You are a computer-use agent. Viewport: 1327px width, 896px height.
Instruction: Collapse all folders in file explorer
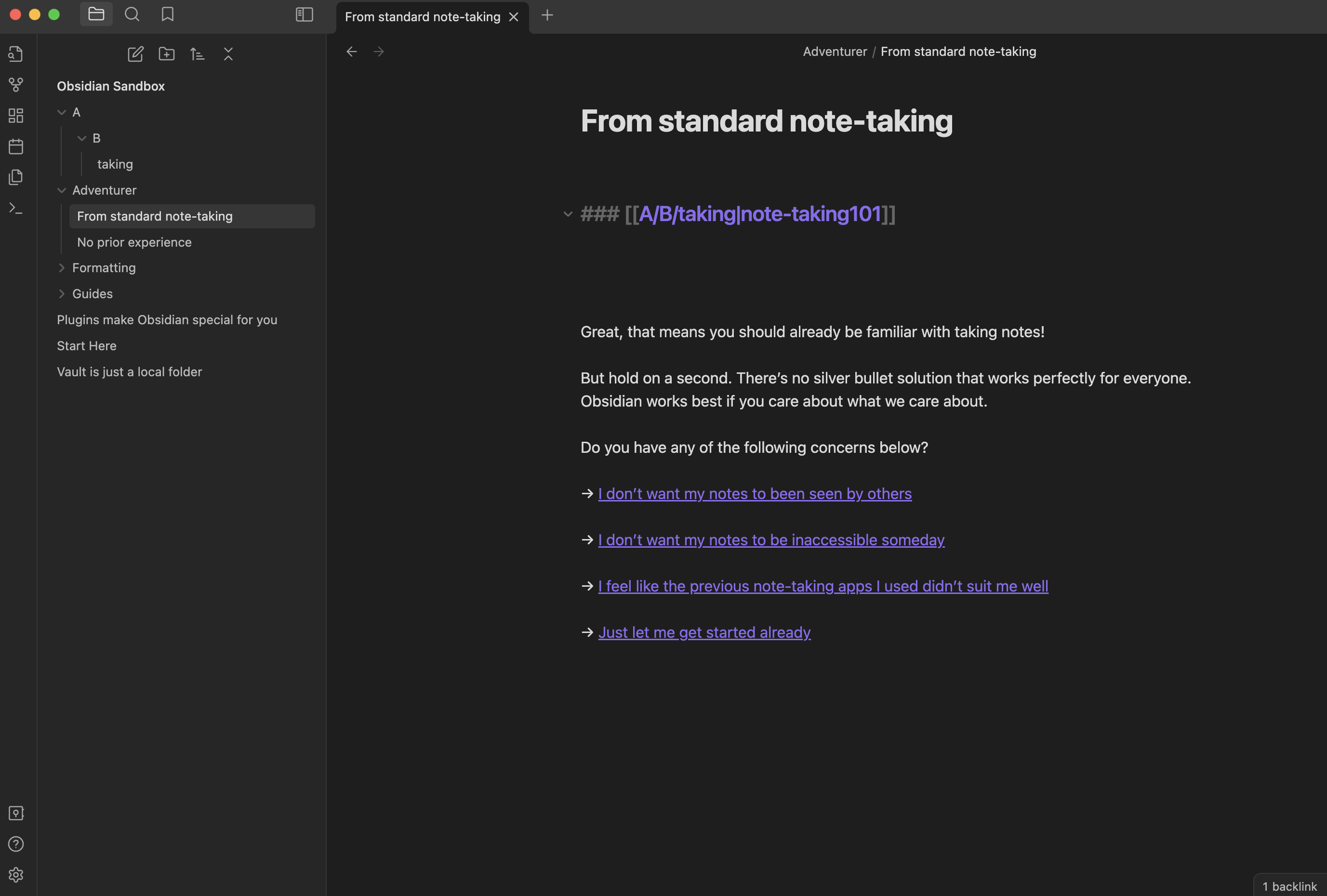[x=228, y=54]
